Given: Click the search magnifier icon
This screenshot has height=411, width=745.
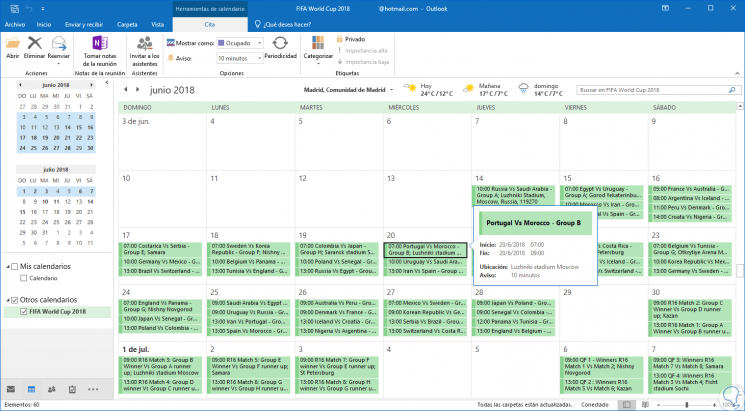Looking at the screenshot, I should click(732, 90).
